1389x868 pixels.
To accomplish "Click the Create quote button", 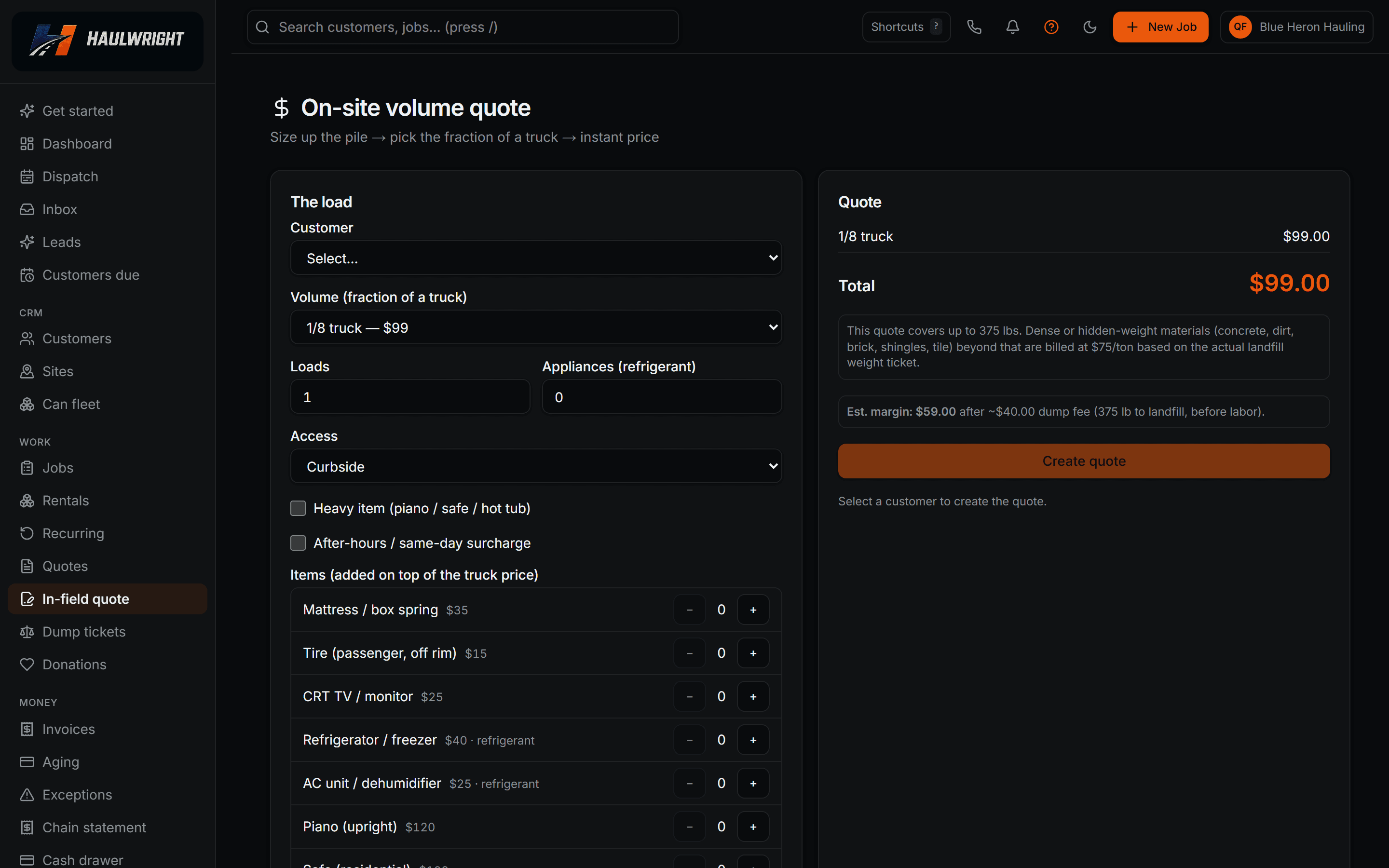I will pos(1084,461).
